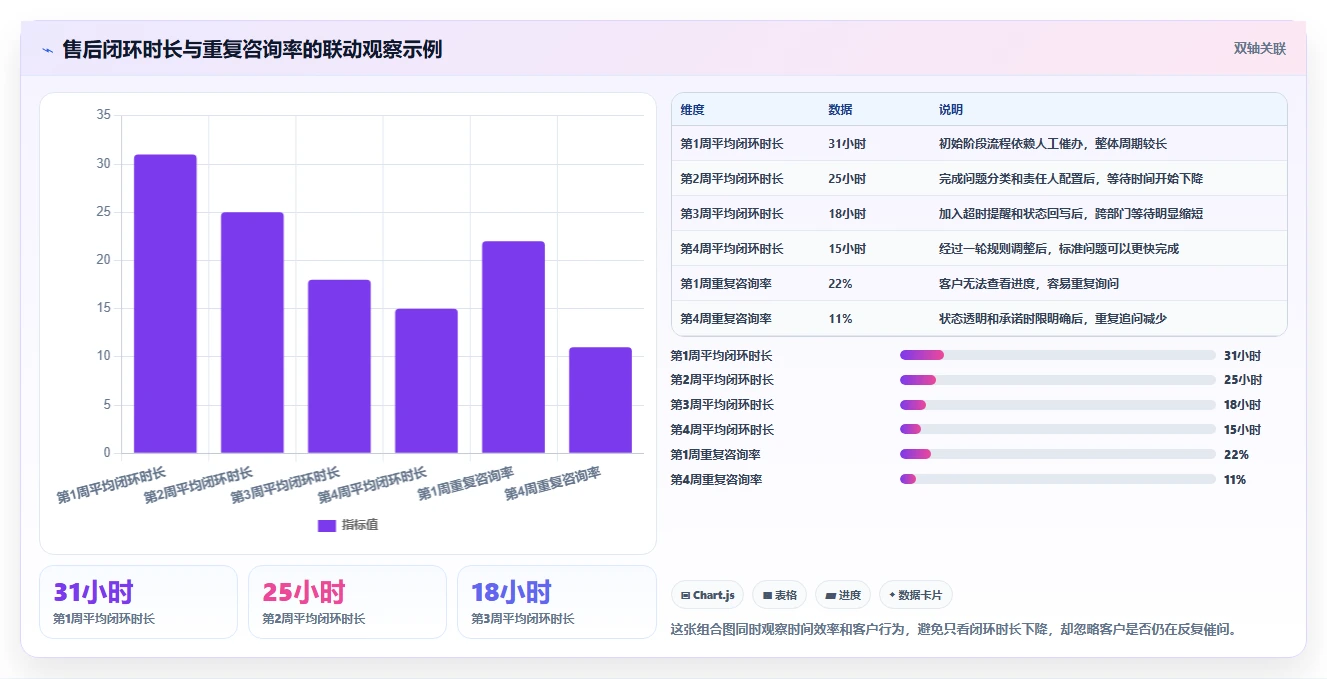Click x-axis label 第4周重复咨询率 under chart
This screenshot has height=679, width=1327.
553,484
